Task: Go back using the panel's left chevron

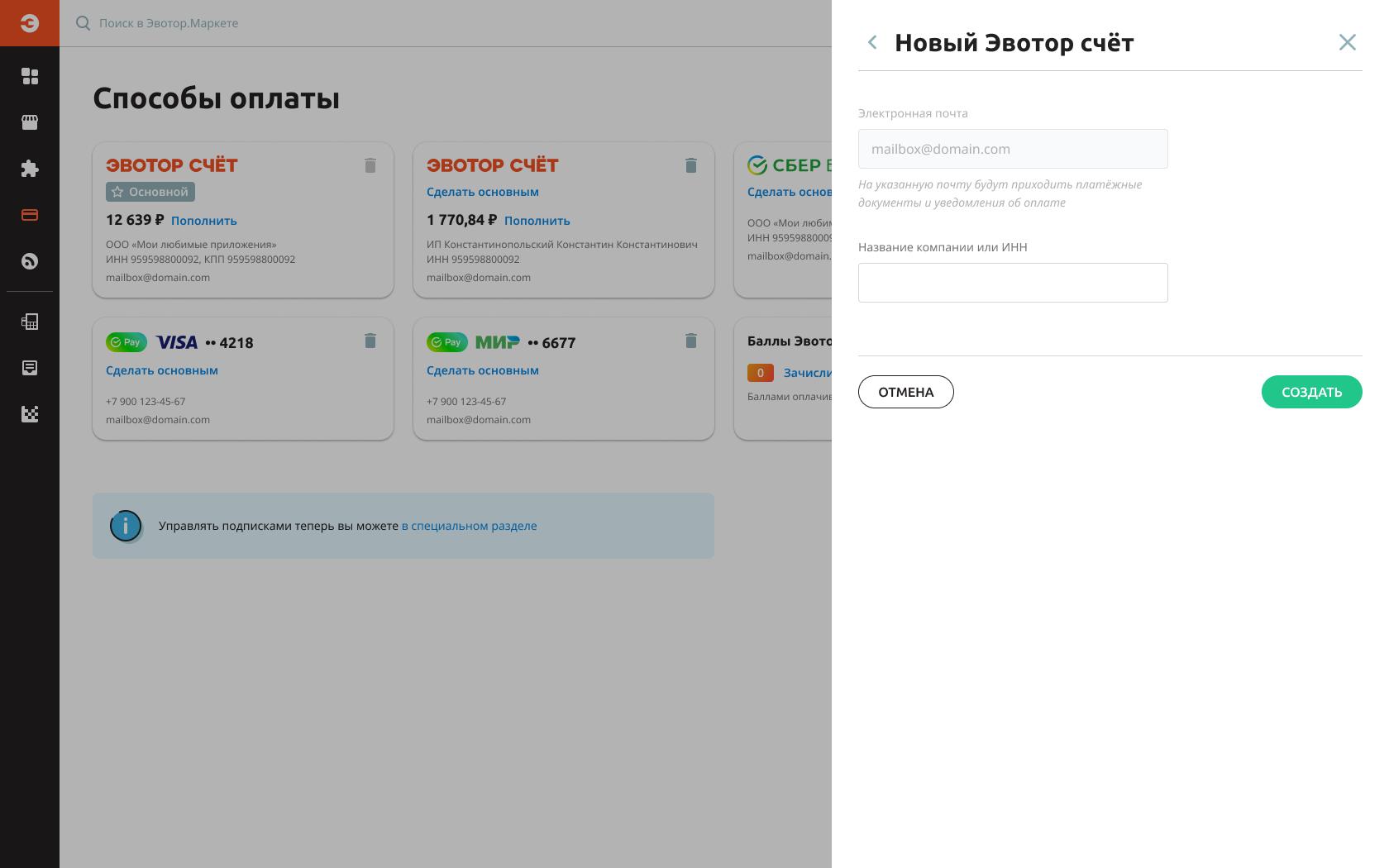Action: point(872,42)
